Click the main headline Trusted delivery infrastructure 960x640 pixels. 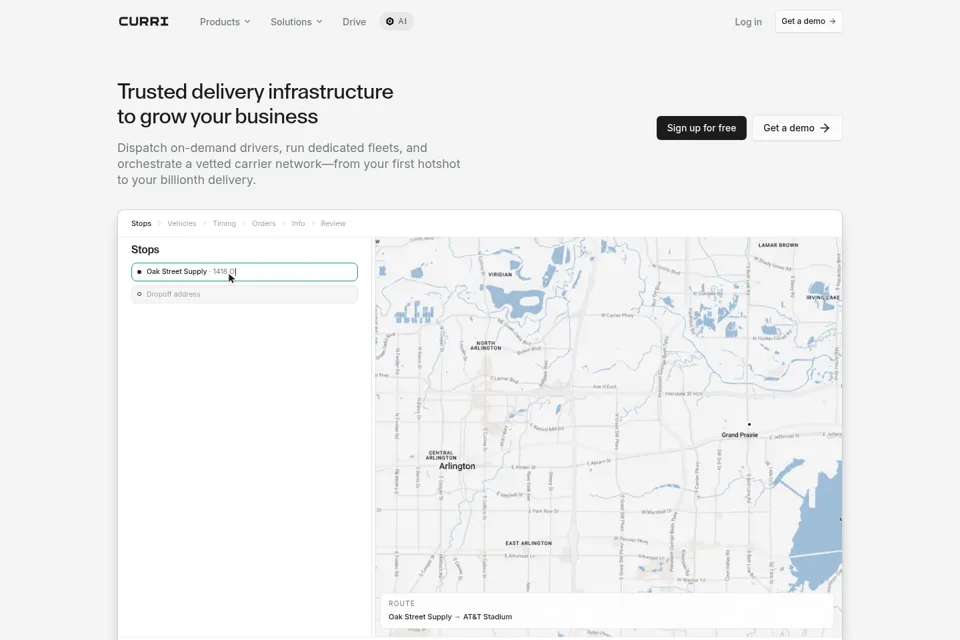(255, 91)
